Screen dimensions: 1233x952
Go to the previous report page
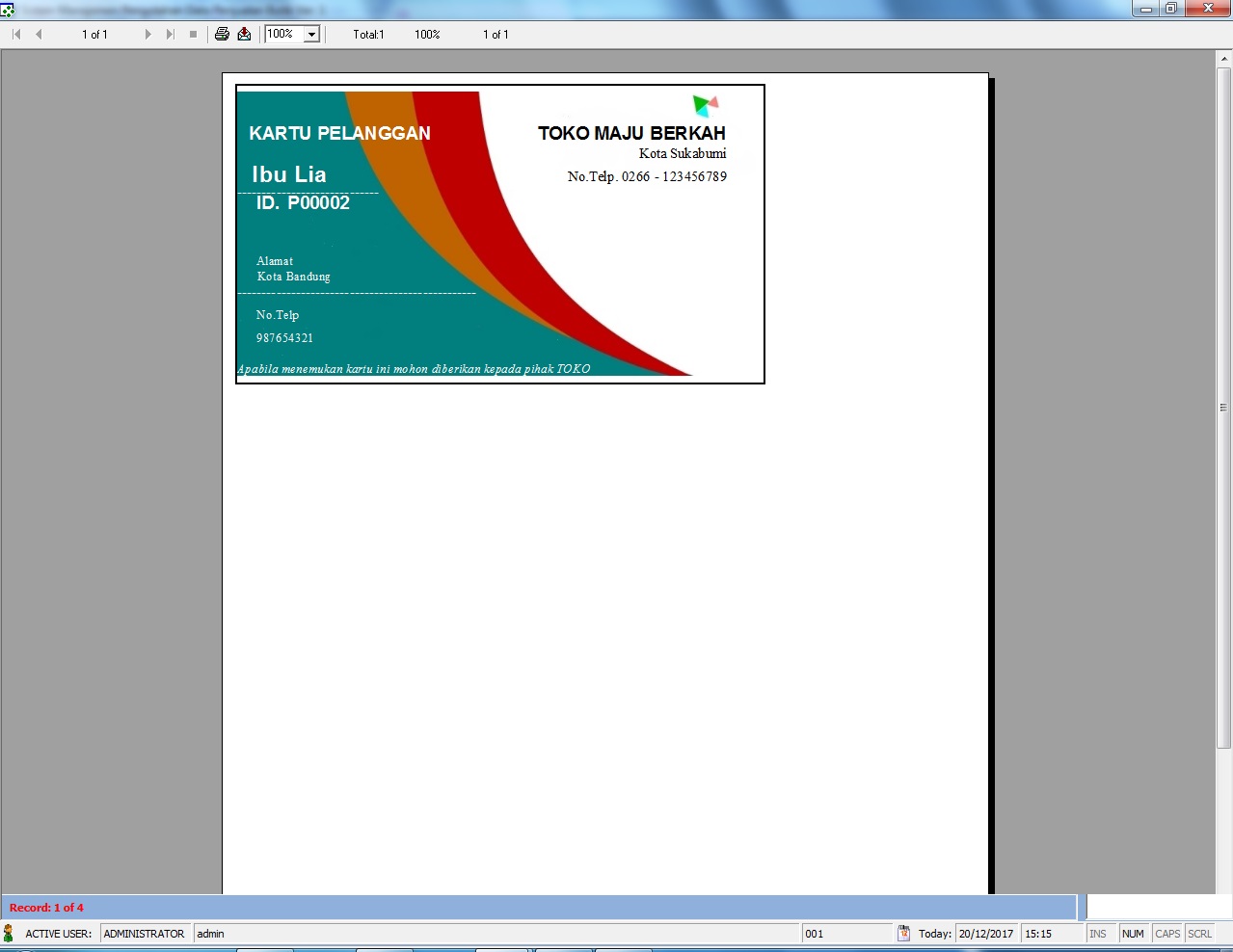pos(39,34)
